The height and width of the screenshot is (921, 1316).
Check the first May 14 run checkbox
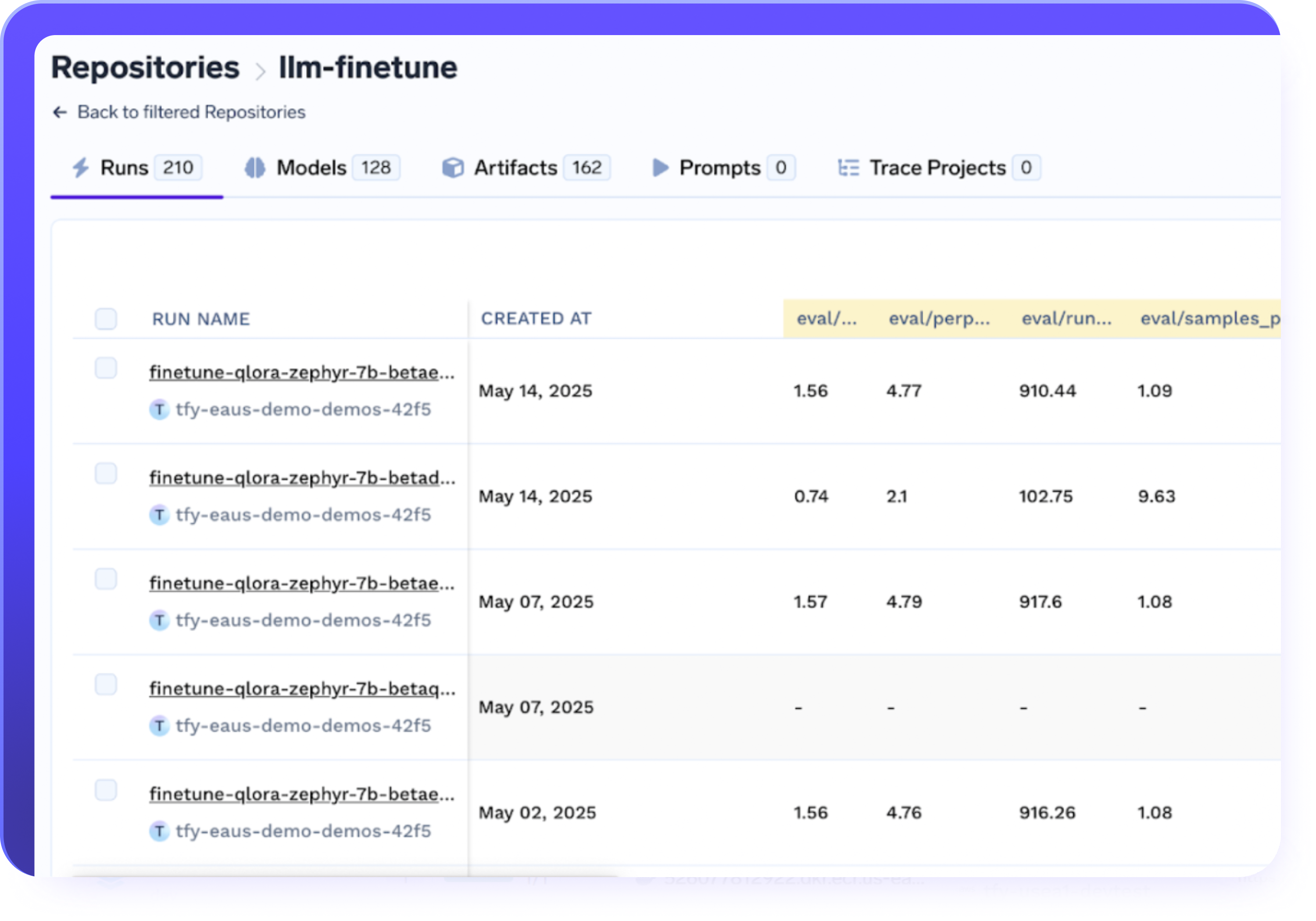point(106,368)
